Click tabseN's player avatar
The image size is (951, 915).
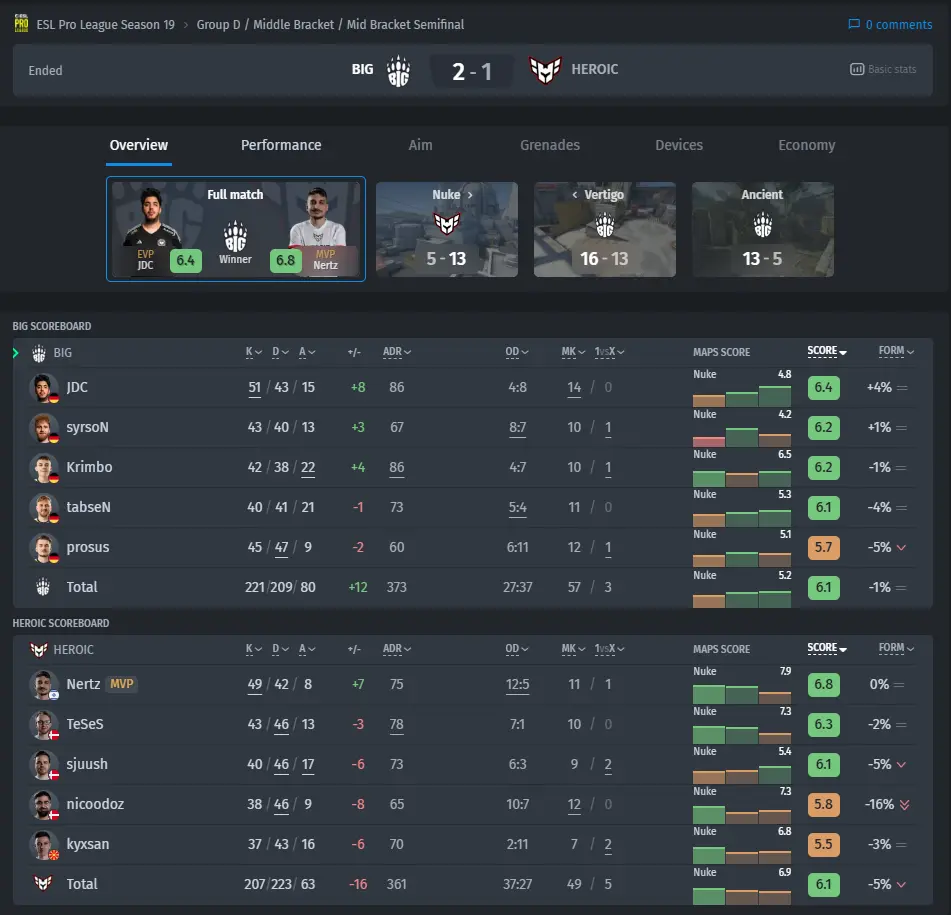[43, 508]
